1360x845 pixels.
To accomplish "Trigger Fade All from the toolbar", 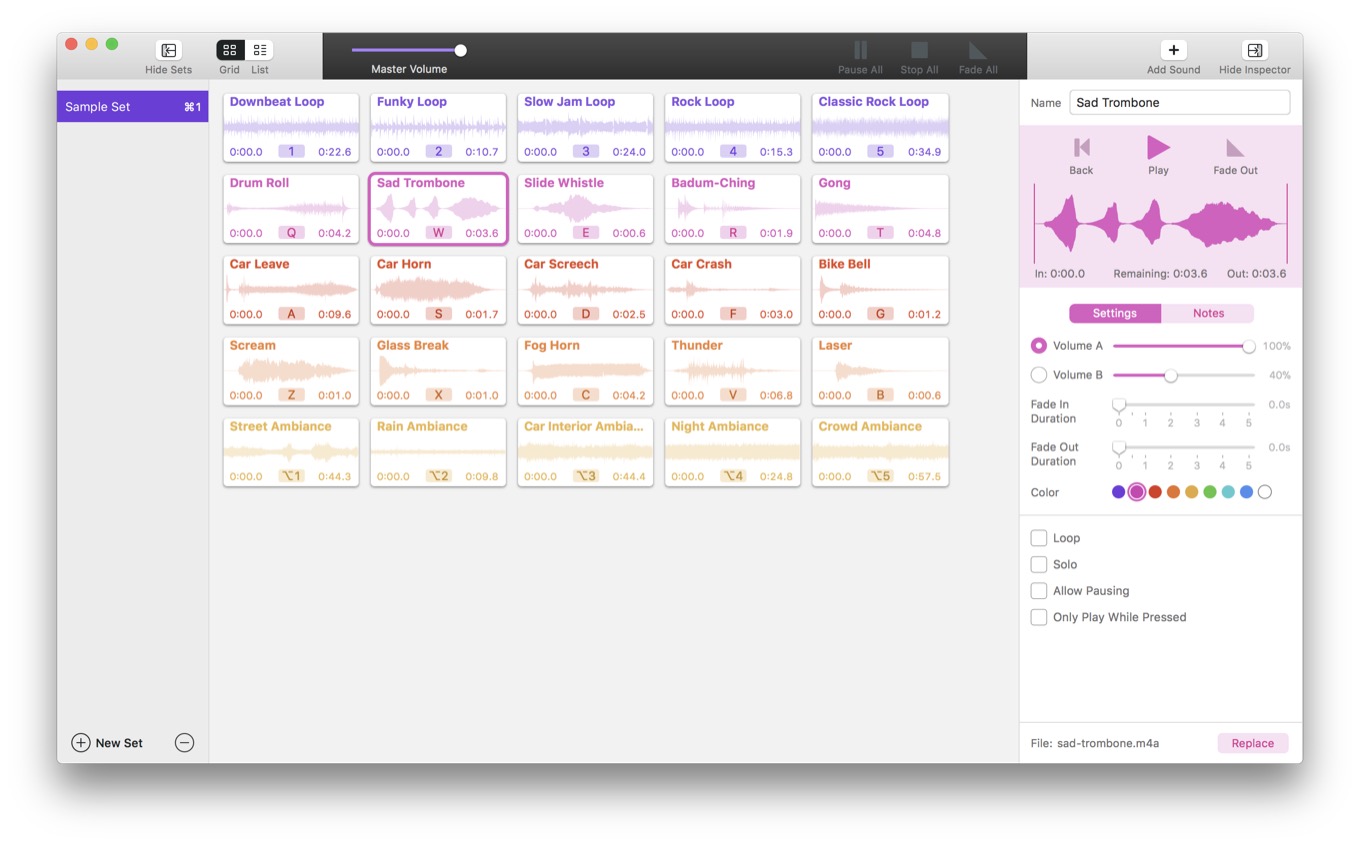I will pos(977,52).
